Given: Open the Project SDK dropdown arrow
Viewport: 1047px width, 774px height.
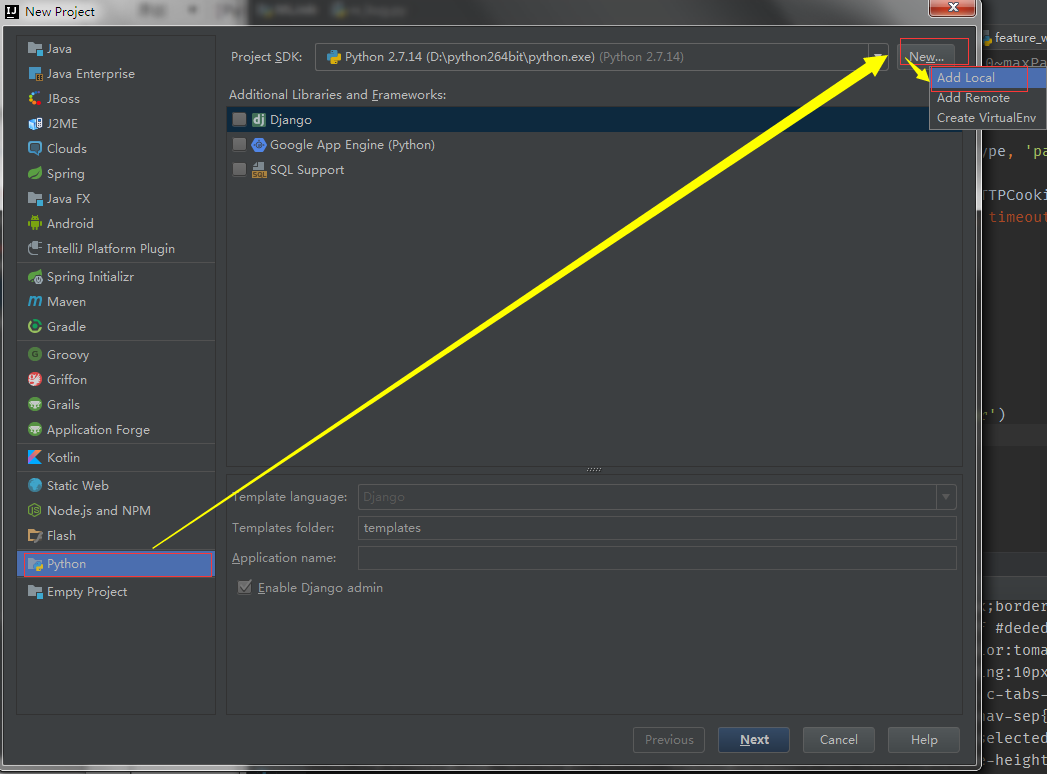Looking at the screenshot, I should (x=878, y=57).
